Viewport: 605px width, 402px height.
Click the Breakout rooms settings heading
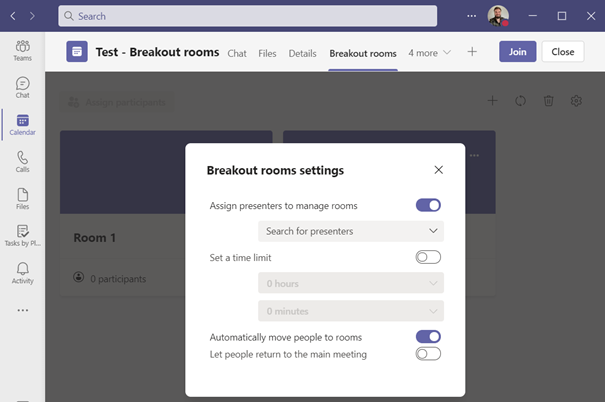click(275, 170)
